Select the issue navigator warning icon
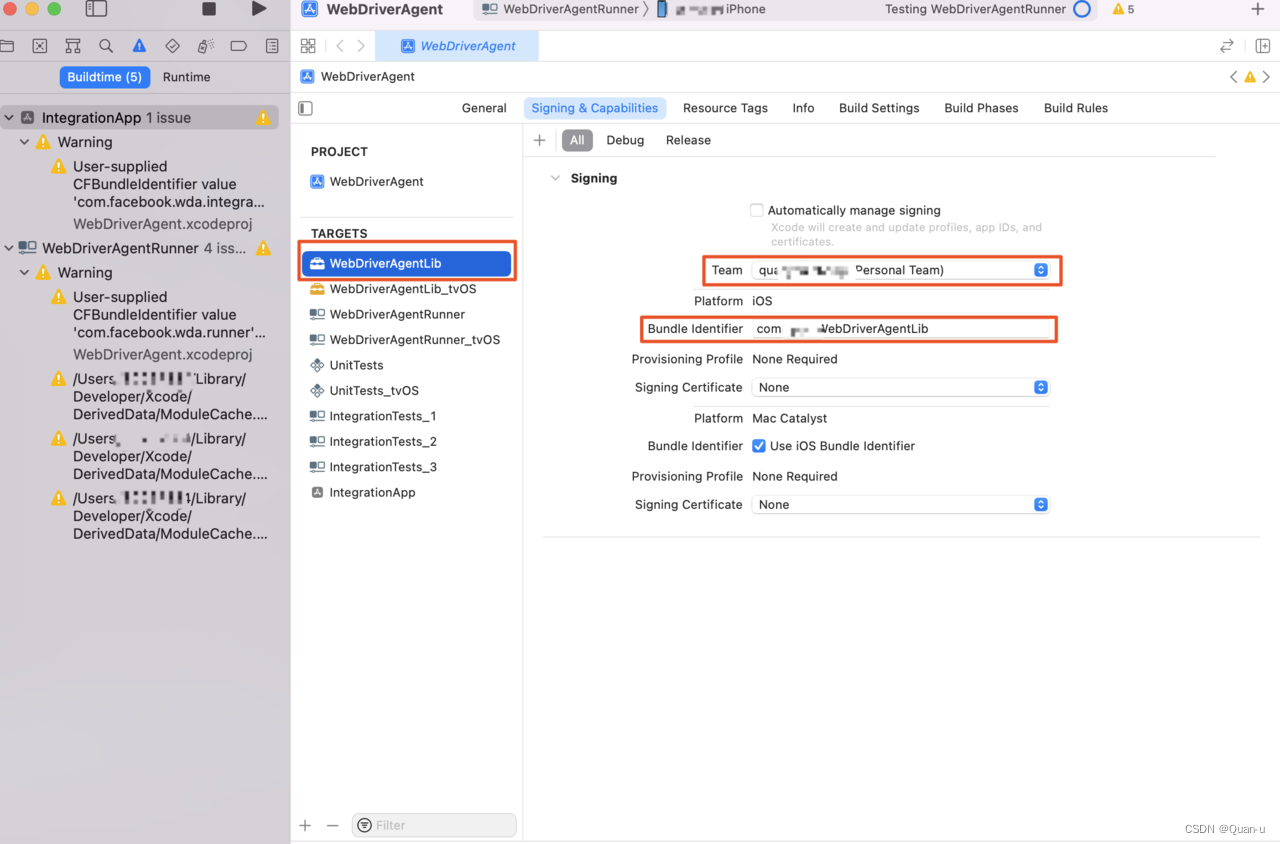1280x844 pixels. [x=139, y=46]
